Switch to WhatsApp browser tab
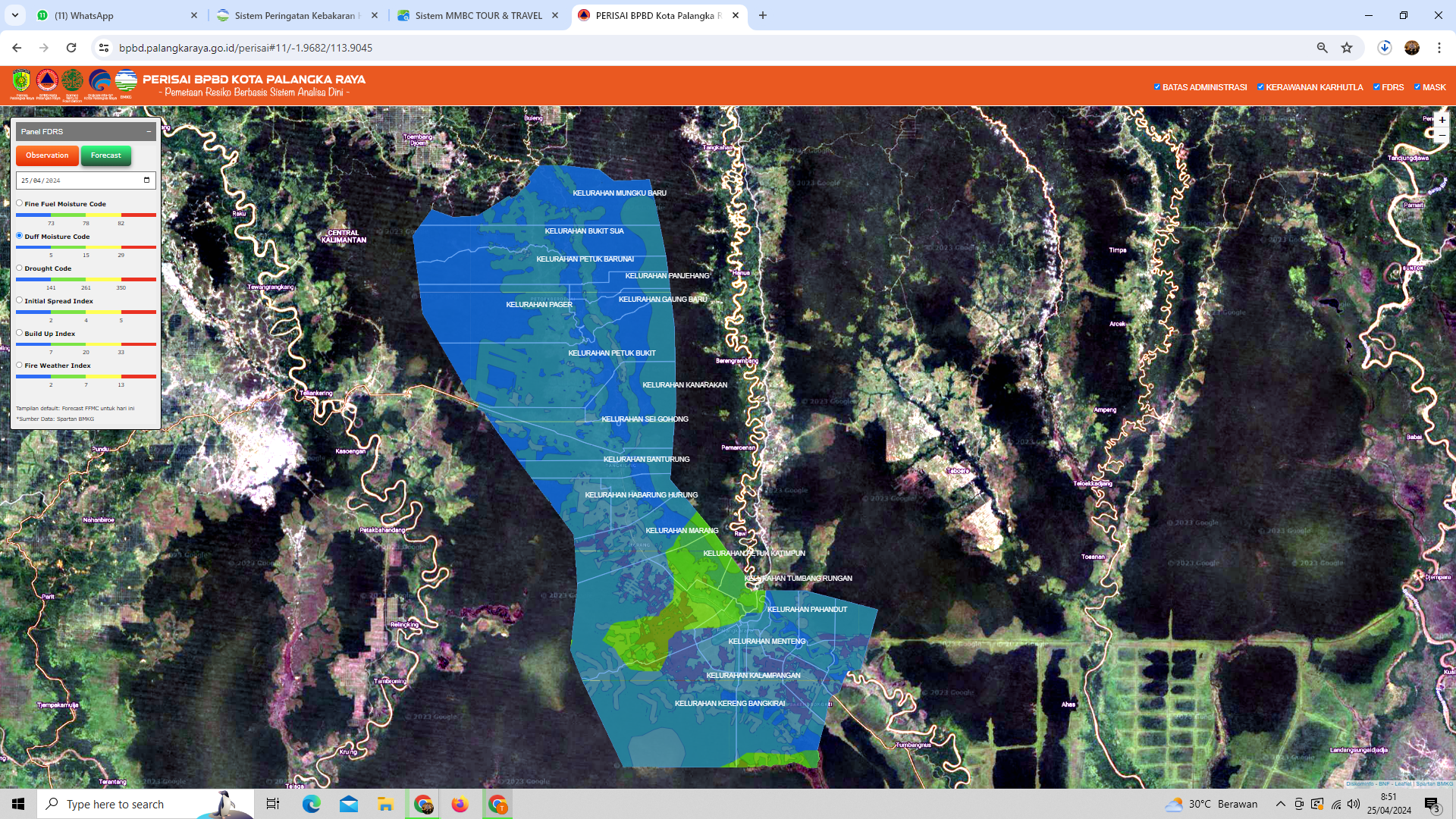 tap(118, 15)
